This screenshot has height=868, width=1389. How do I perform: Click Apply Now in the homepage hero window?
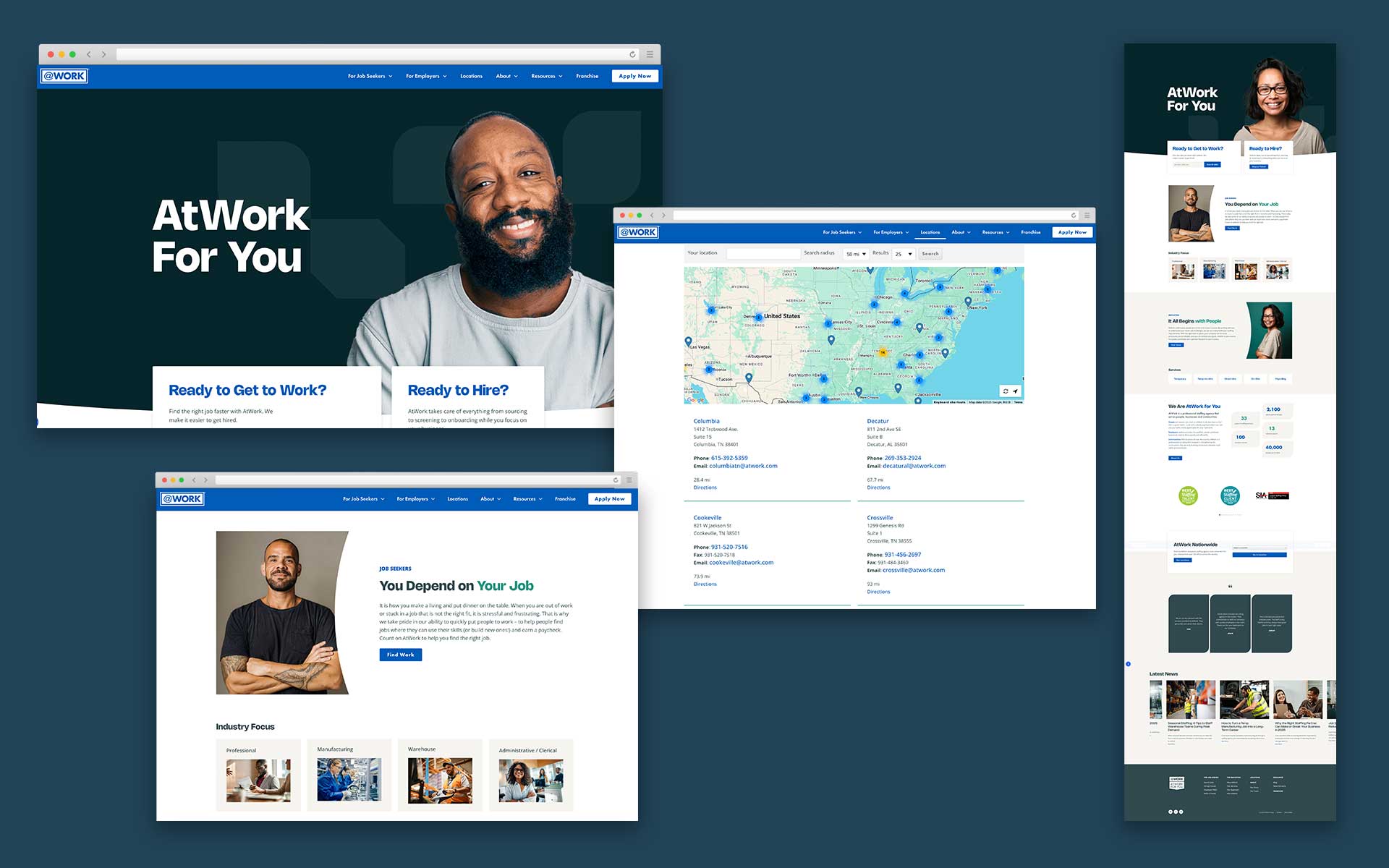(x=634, y=76)
